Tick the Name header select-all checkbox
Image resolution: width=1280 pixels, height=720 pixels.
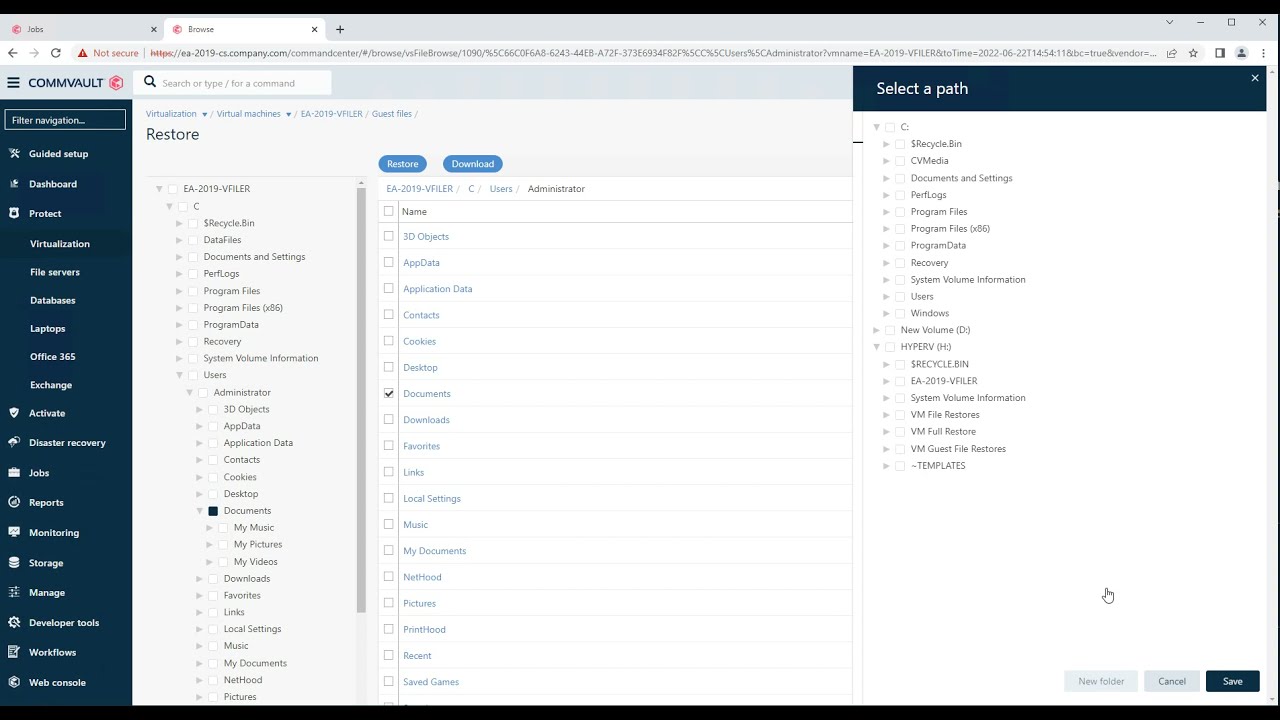tap(389, 211)
